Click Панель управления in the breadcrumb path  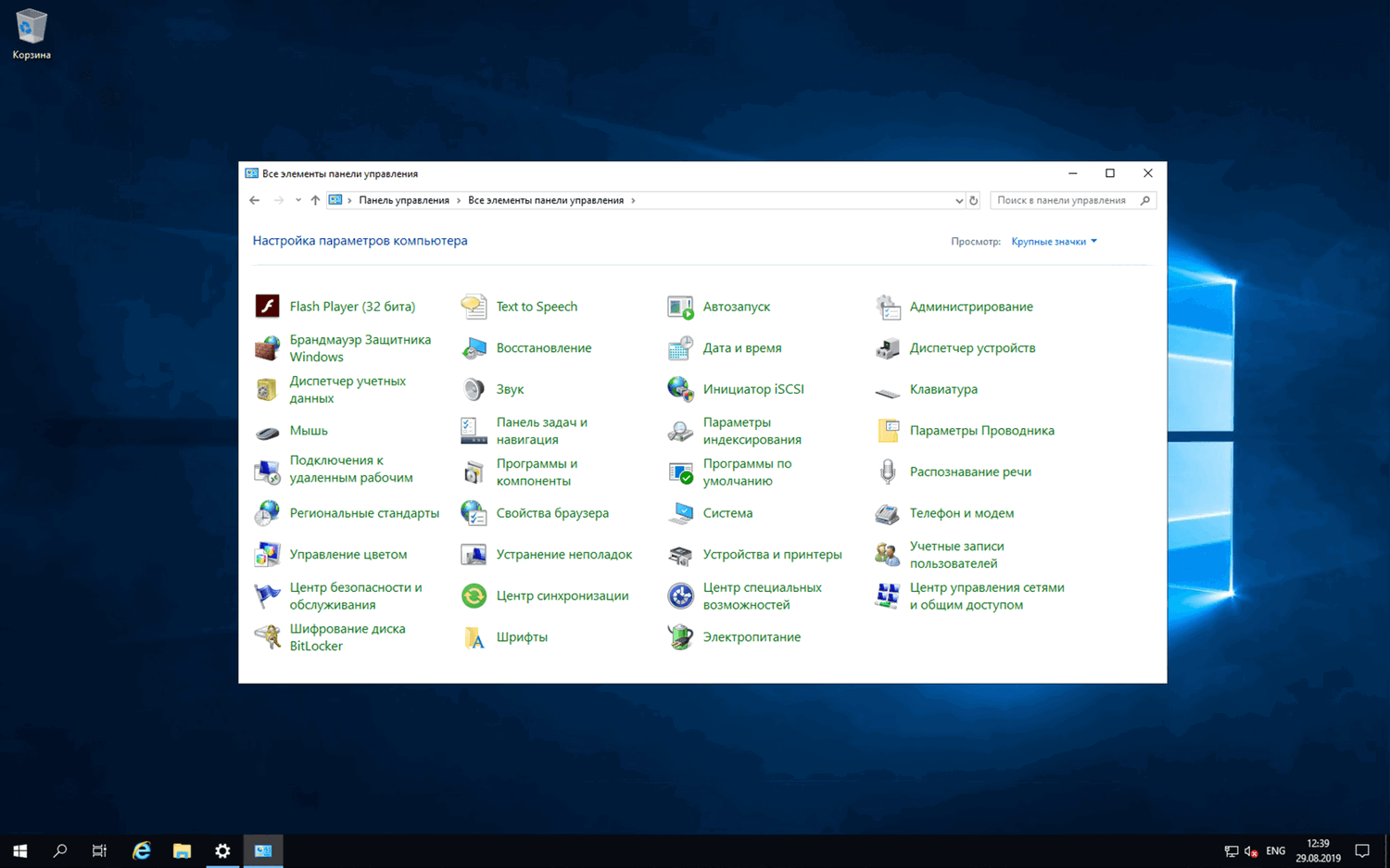(403, 201)
